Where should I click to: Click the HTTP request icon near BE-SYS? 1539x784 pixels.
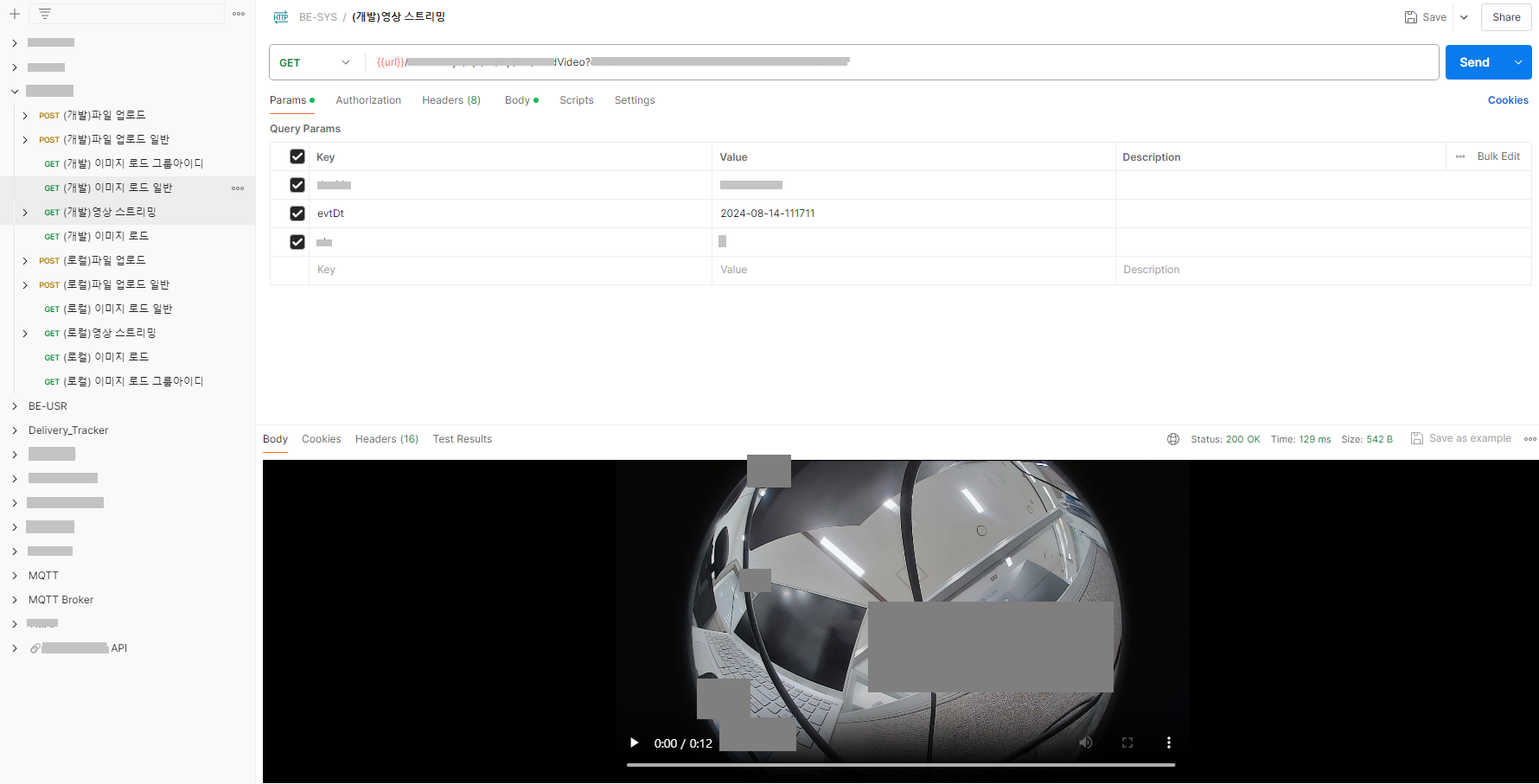pos(281,17)
